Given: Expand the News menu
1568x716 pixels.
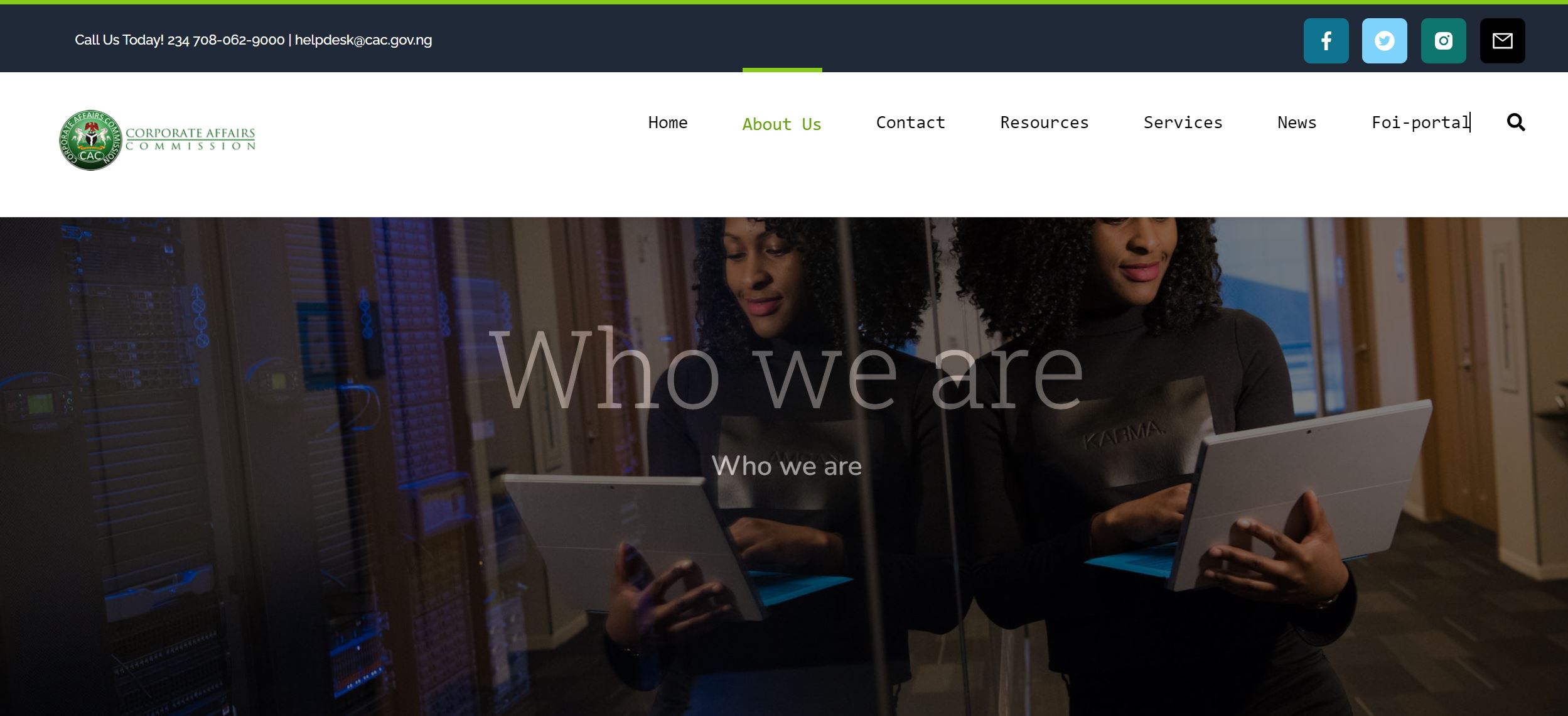Looking at the screenshot, I should [1297, 122].
